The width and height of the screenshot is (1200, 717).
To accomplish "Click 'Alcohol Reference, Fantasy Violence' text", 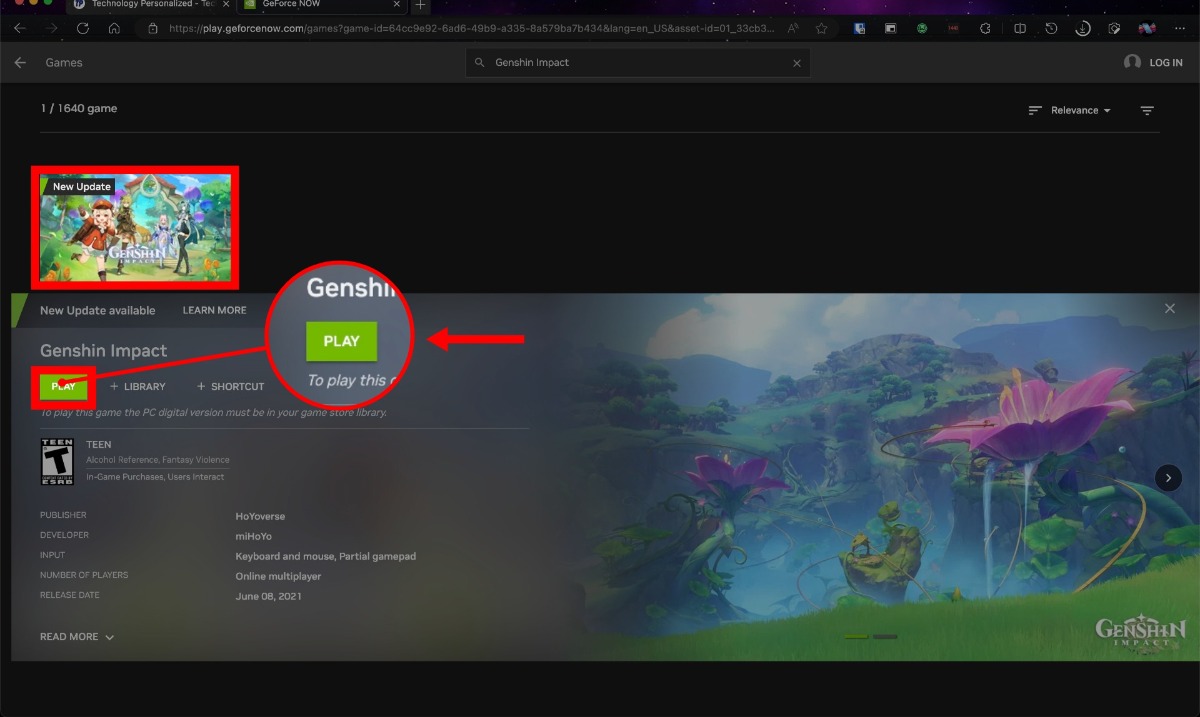I will pos(157,460).
